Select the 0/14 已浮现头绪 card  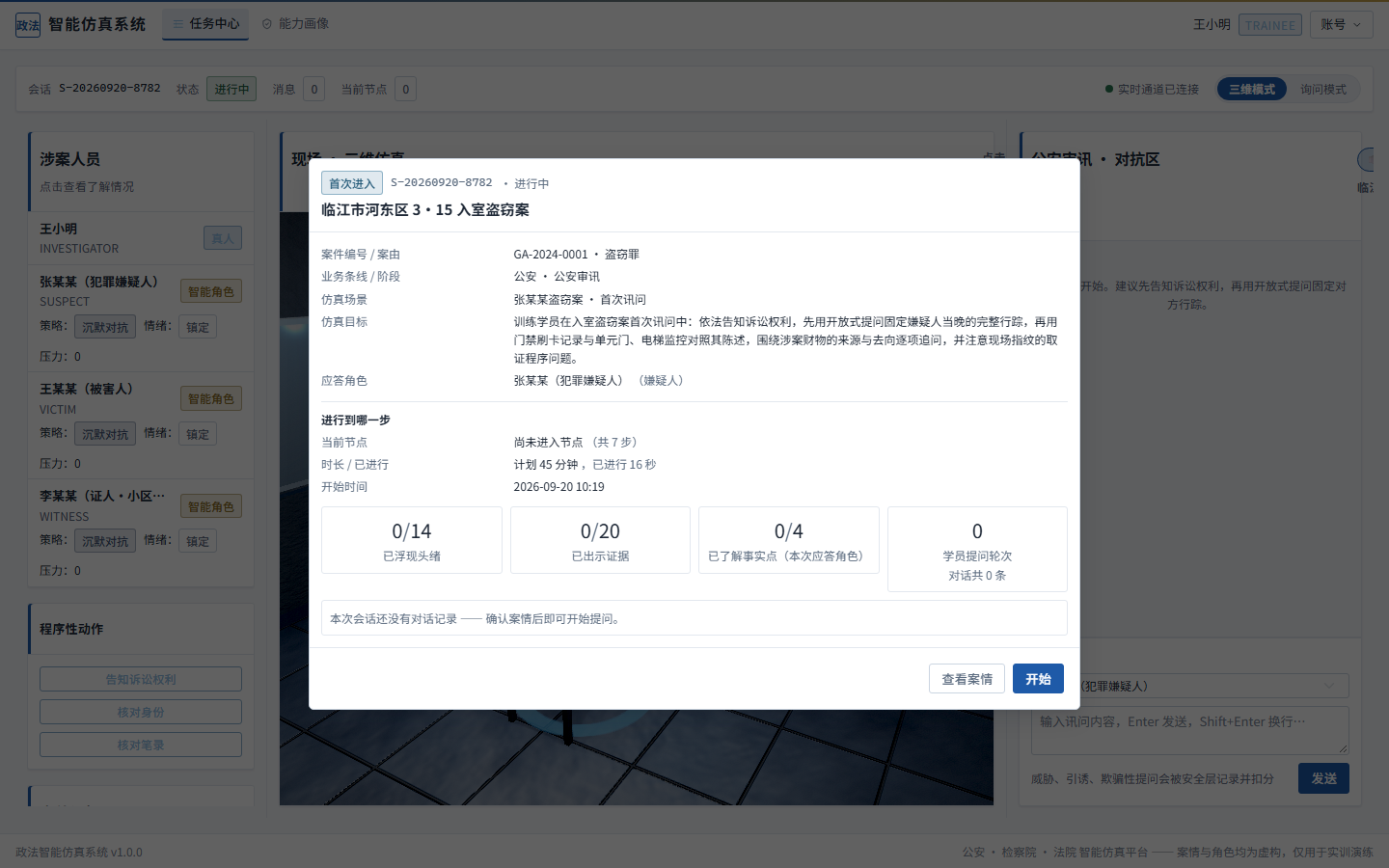pos(412,540)
